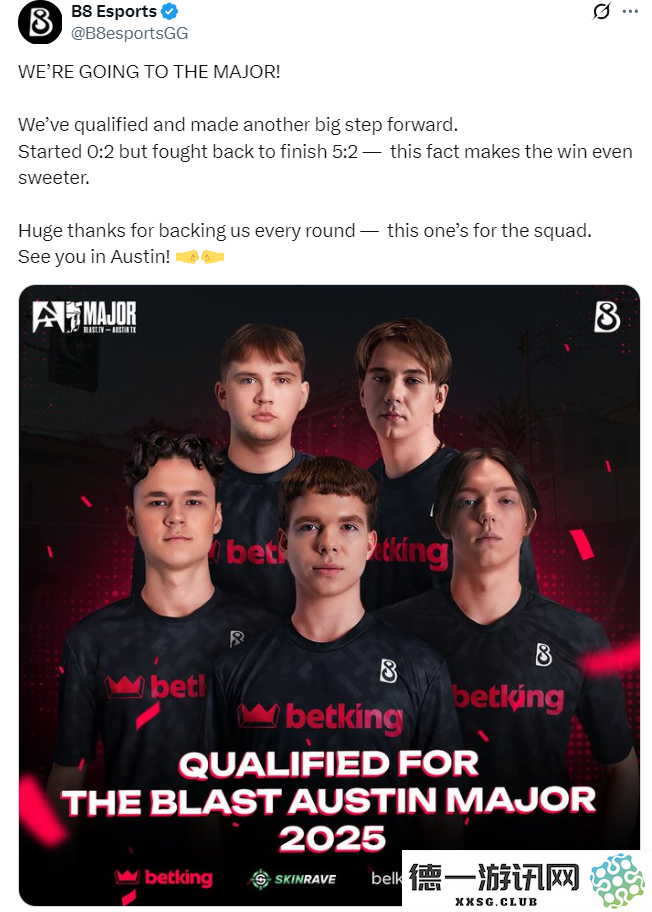The image size is (652, 912).
Task: Open the three-dot more options menu
Action: 630,12
